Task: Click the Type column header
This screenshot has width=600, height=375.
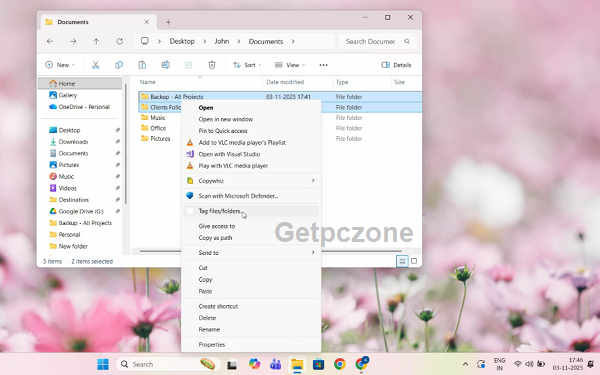Action: (342, 82)
